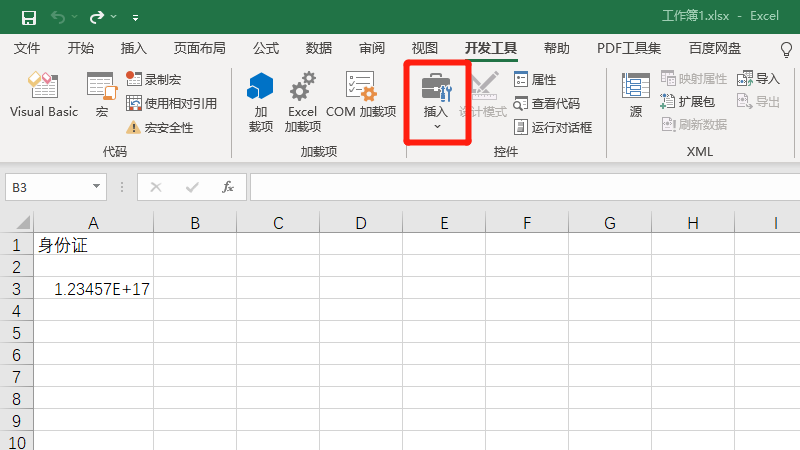
Task: Click the column B header
Action: (195, 223)
